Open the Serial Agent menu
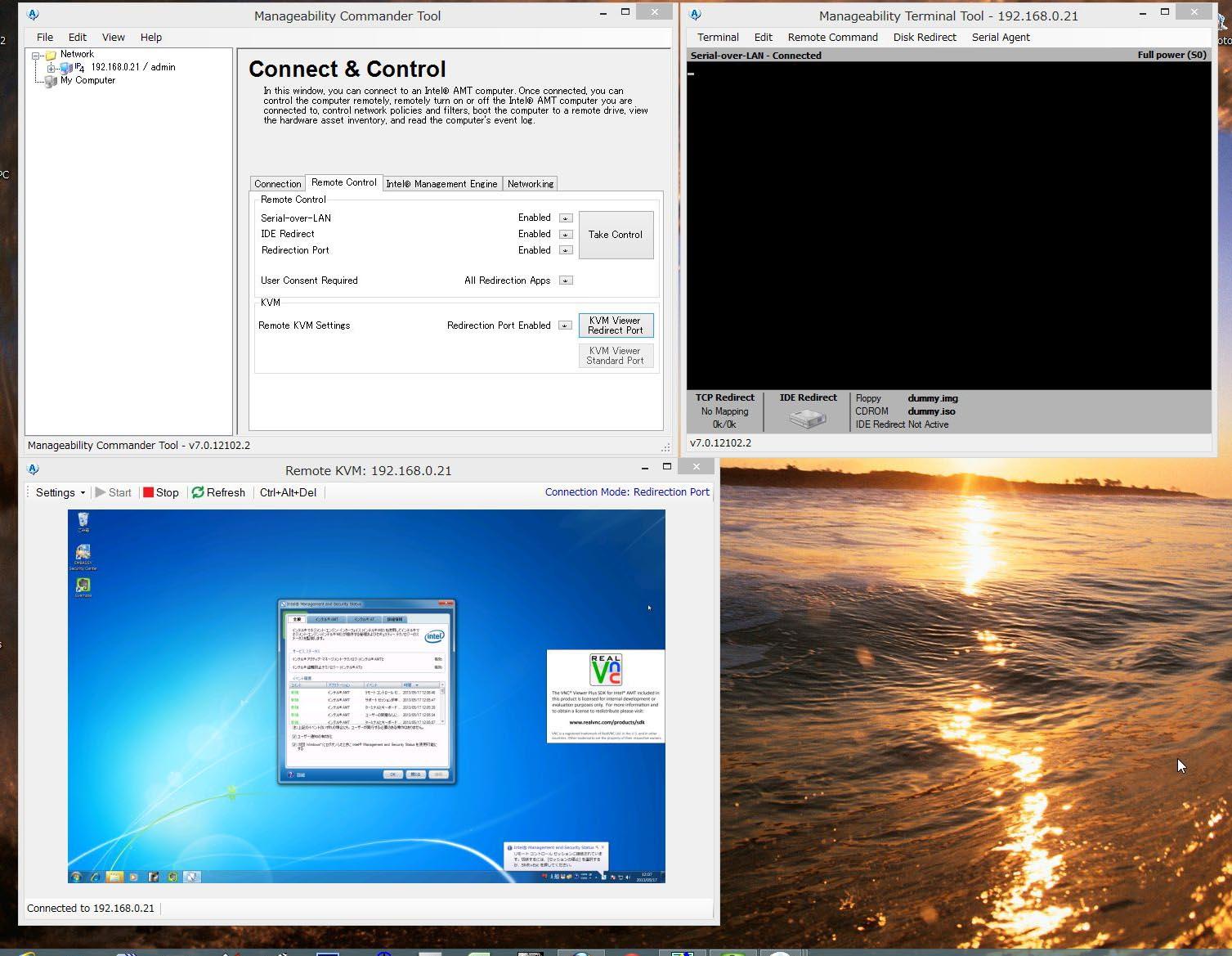 (x=1001, y=38)
